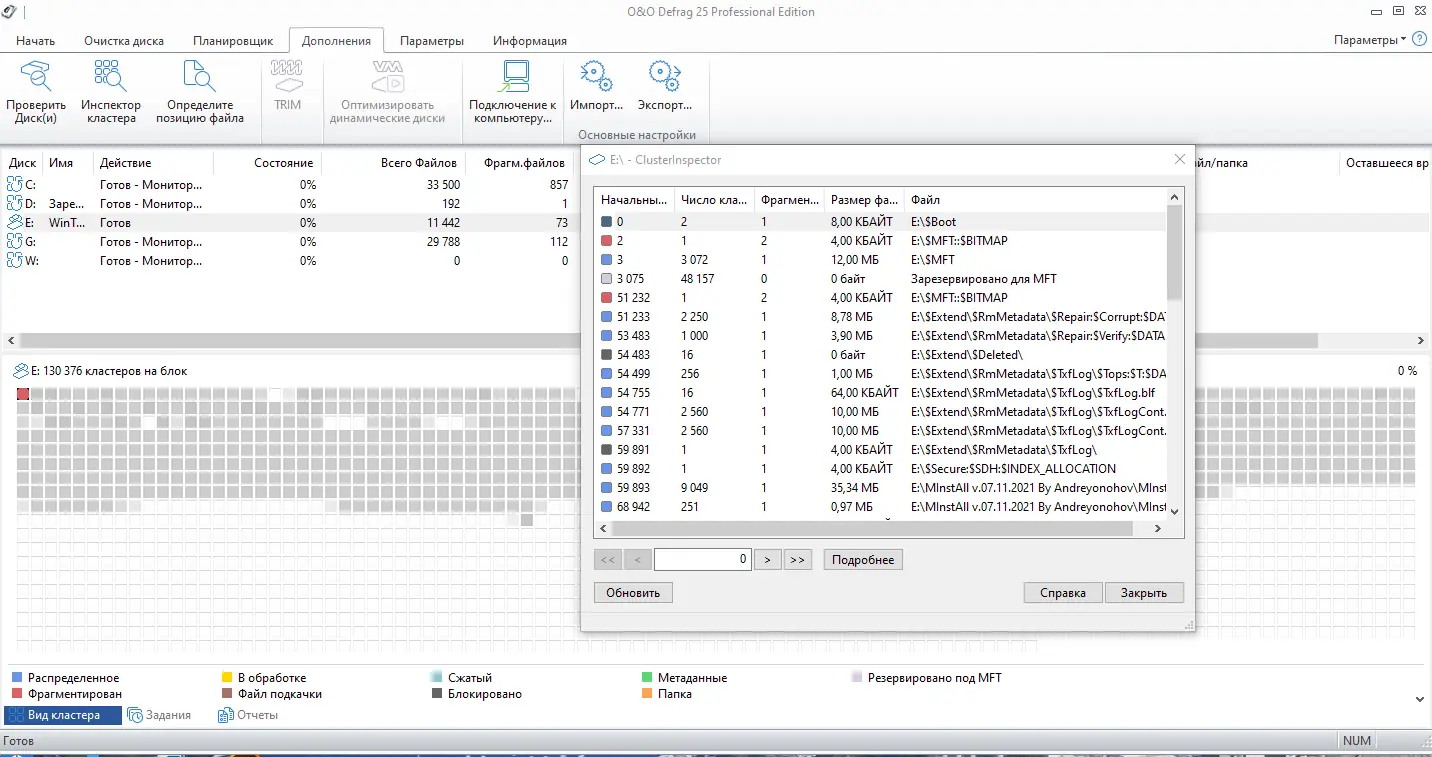Click the Импорт settings gear icon
1432x757 pixels.
point(597,77)
